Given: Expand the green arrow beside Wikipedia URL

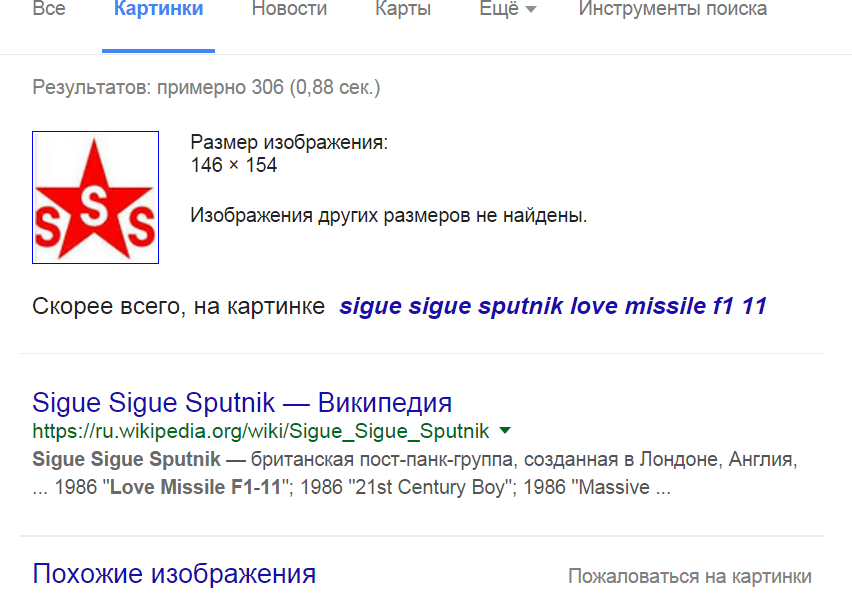Looking at the screenshot, I should 505,430.
